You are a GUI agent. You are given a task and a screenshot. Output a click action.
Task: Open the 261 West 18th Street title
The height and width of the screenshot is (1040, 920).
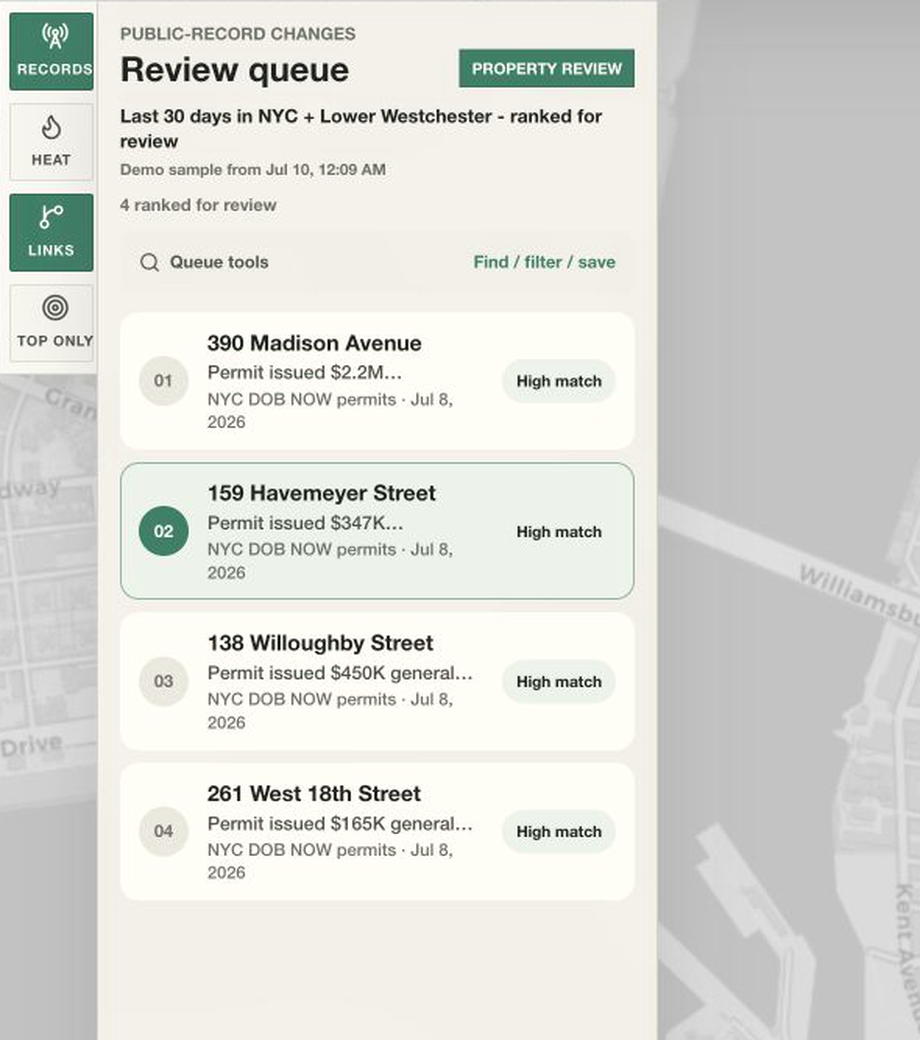point(313,793)
